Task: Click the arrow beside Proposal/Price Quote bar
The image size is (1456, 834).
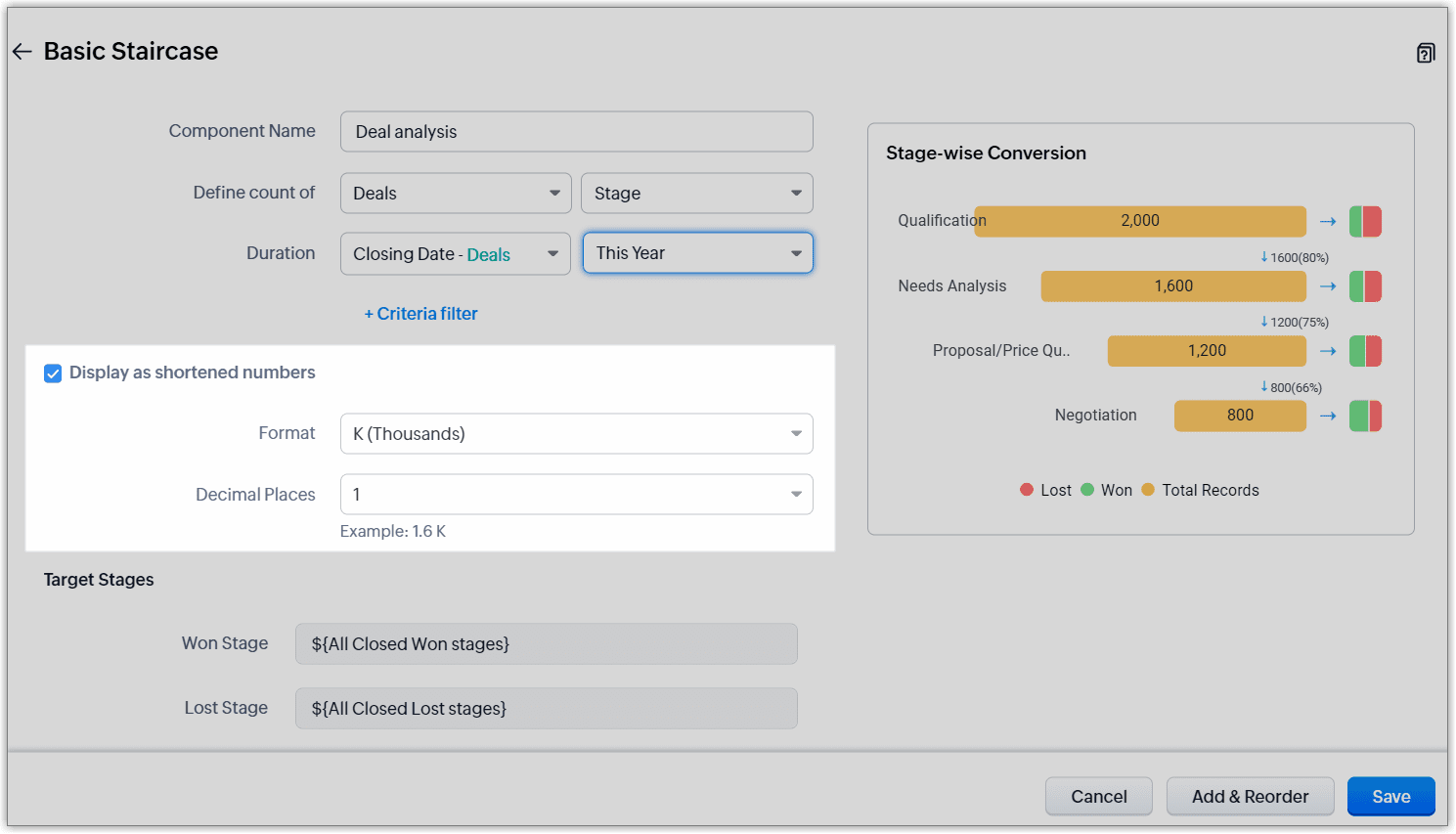Action: click(1327, 351)
